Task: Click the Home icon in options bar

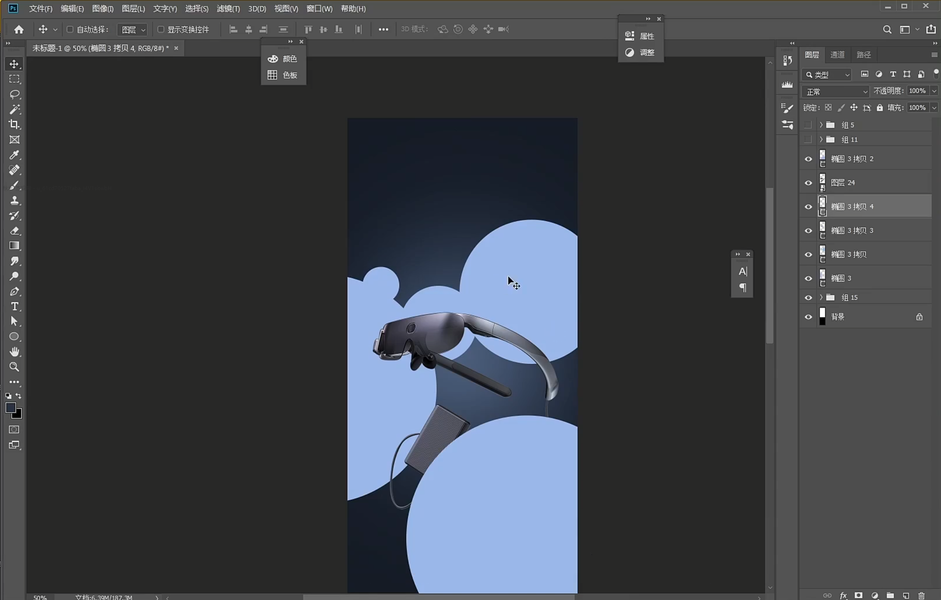Action: pyautogui.click(x=19, y=29)
